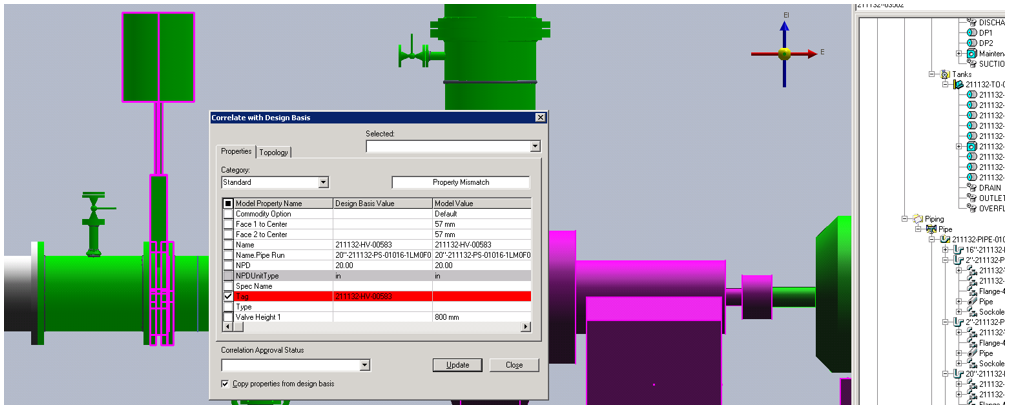Collapse the Tanks tree node
1014x410 pixels.
pos(932,74)
